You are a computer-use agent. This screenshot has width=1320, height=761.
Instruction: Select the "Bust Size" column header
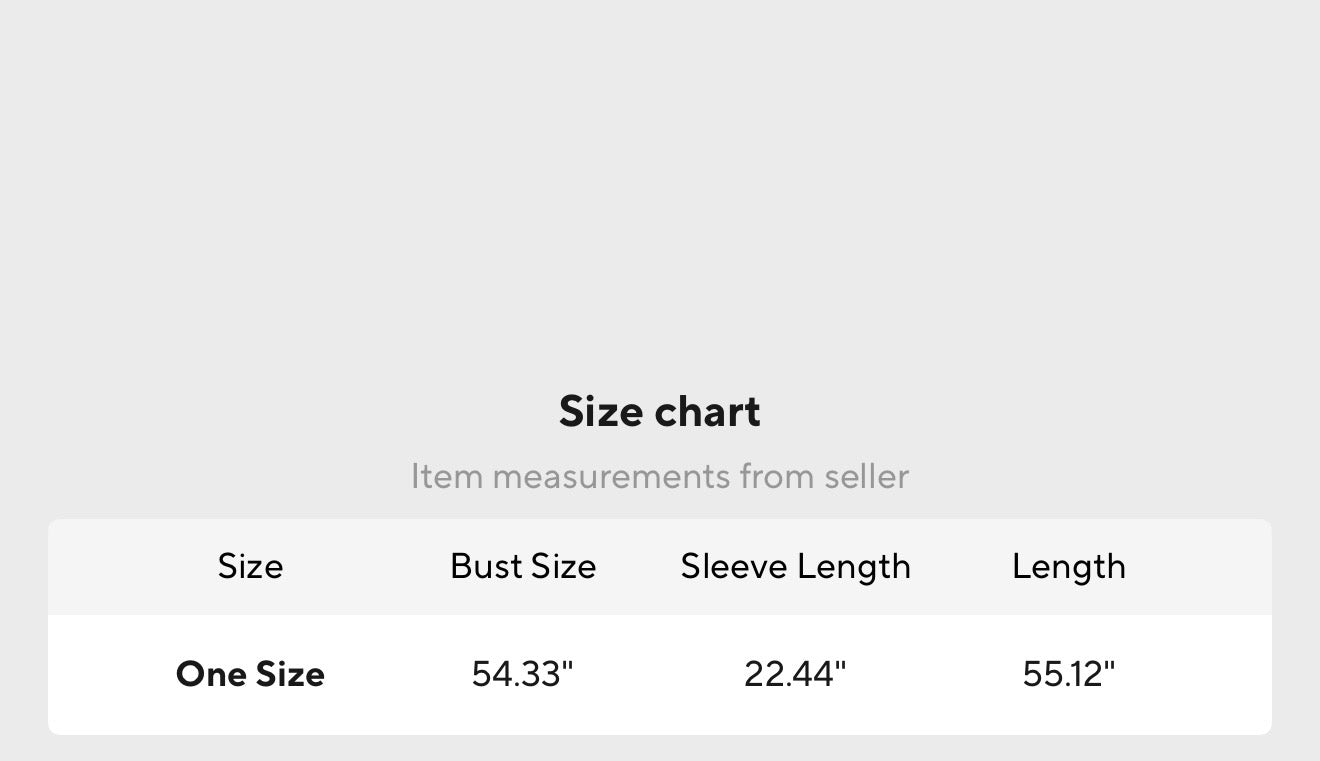523,567
